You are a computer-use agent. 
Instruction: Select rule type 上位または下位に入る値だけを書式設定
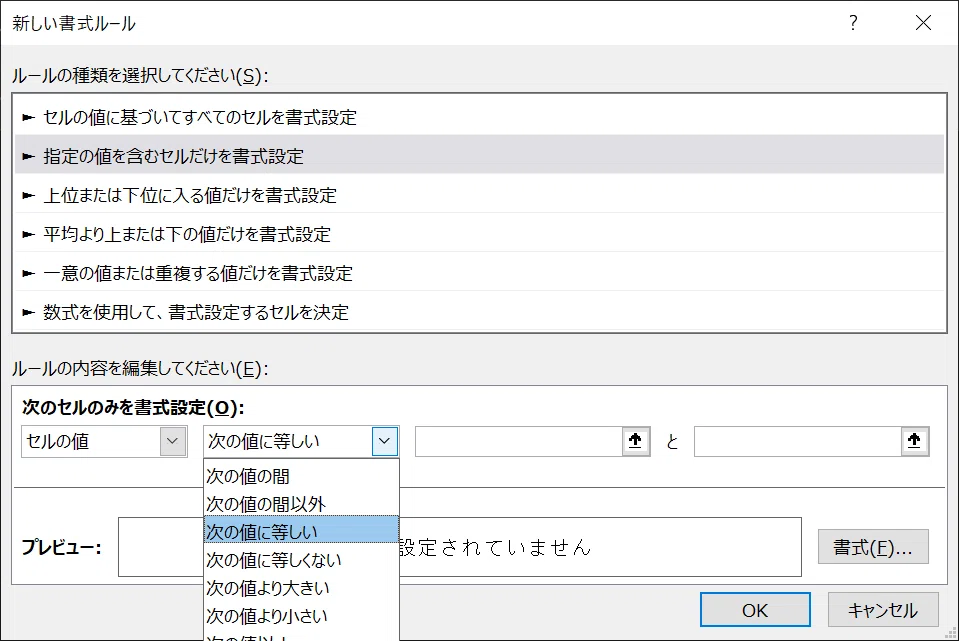click(480, 195)
